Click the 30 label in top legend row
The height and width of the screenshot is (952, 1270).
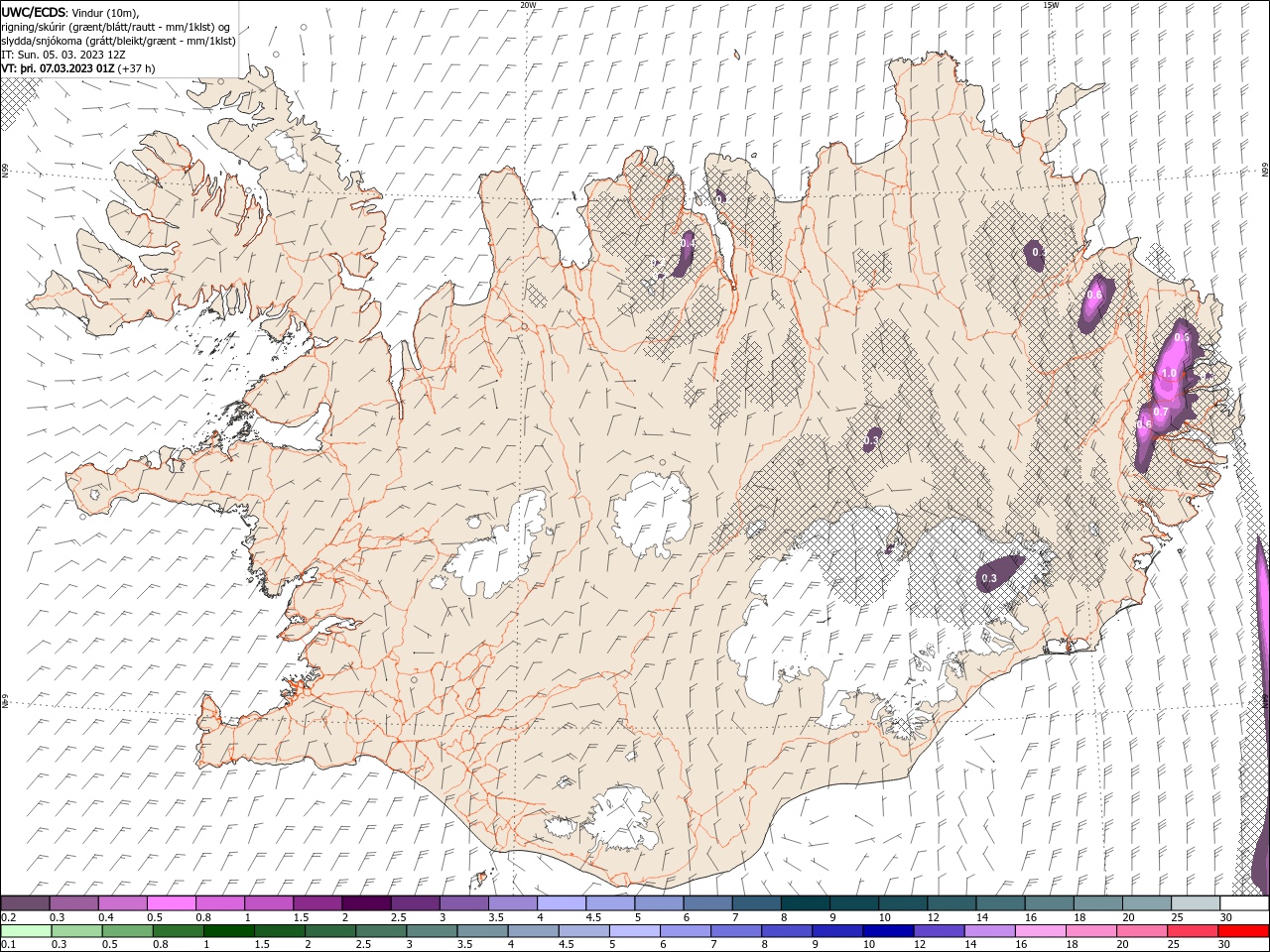pos(1226,917)
